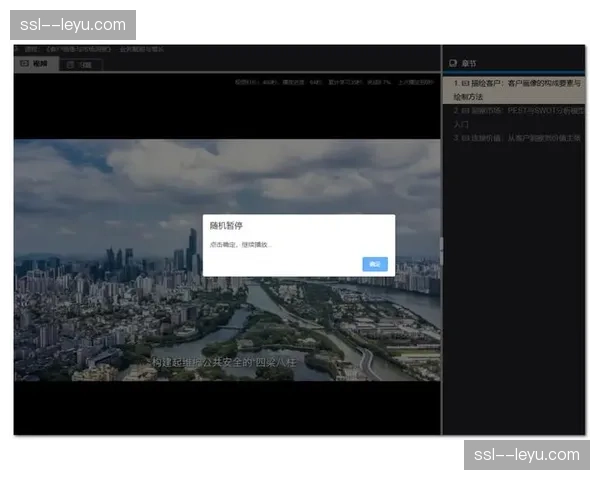
Task: Click the 章节 panel icon
Action: click(x=454, y=62)
